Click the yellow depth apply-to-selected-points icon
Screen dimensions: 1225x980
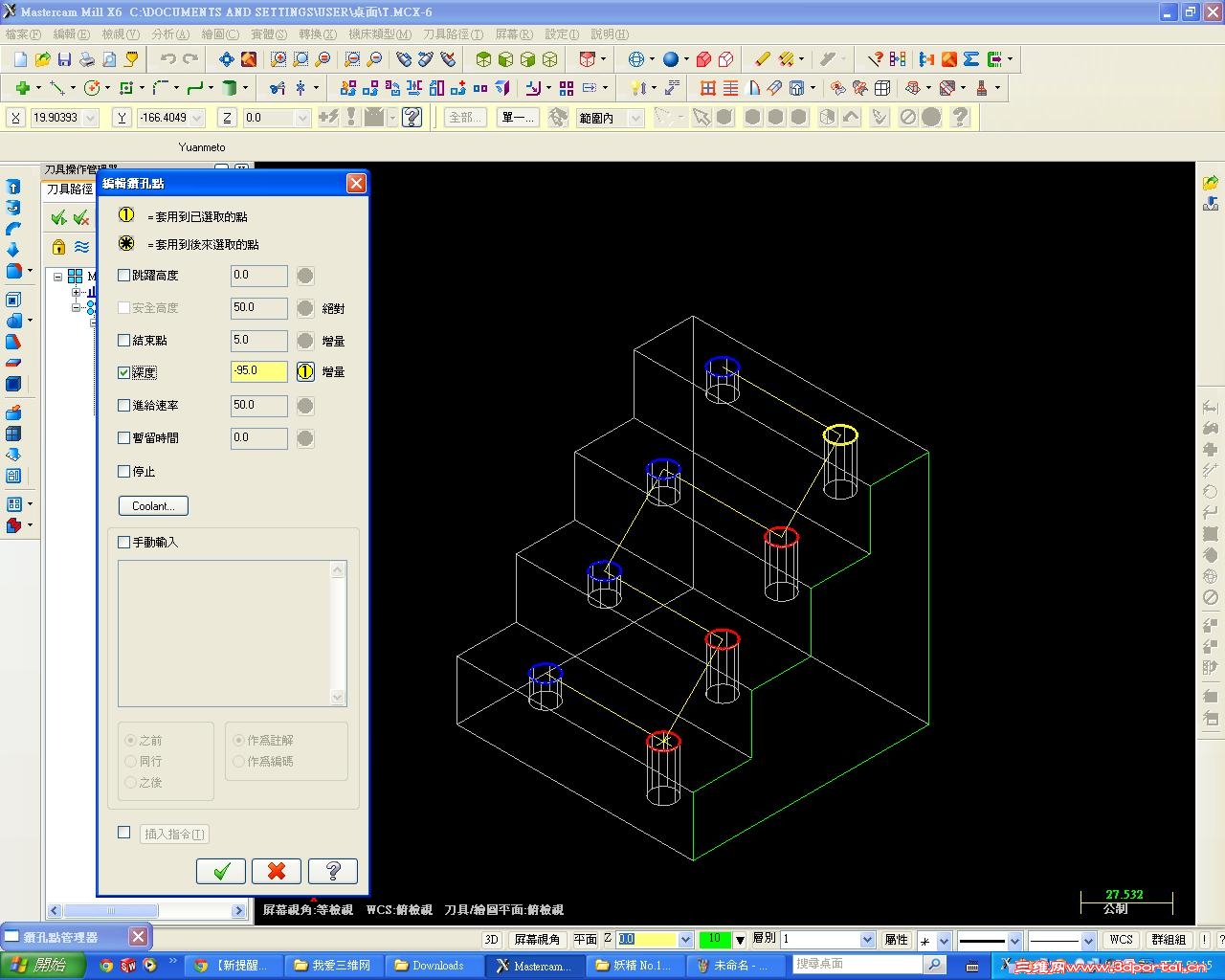coord(305,371)
